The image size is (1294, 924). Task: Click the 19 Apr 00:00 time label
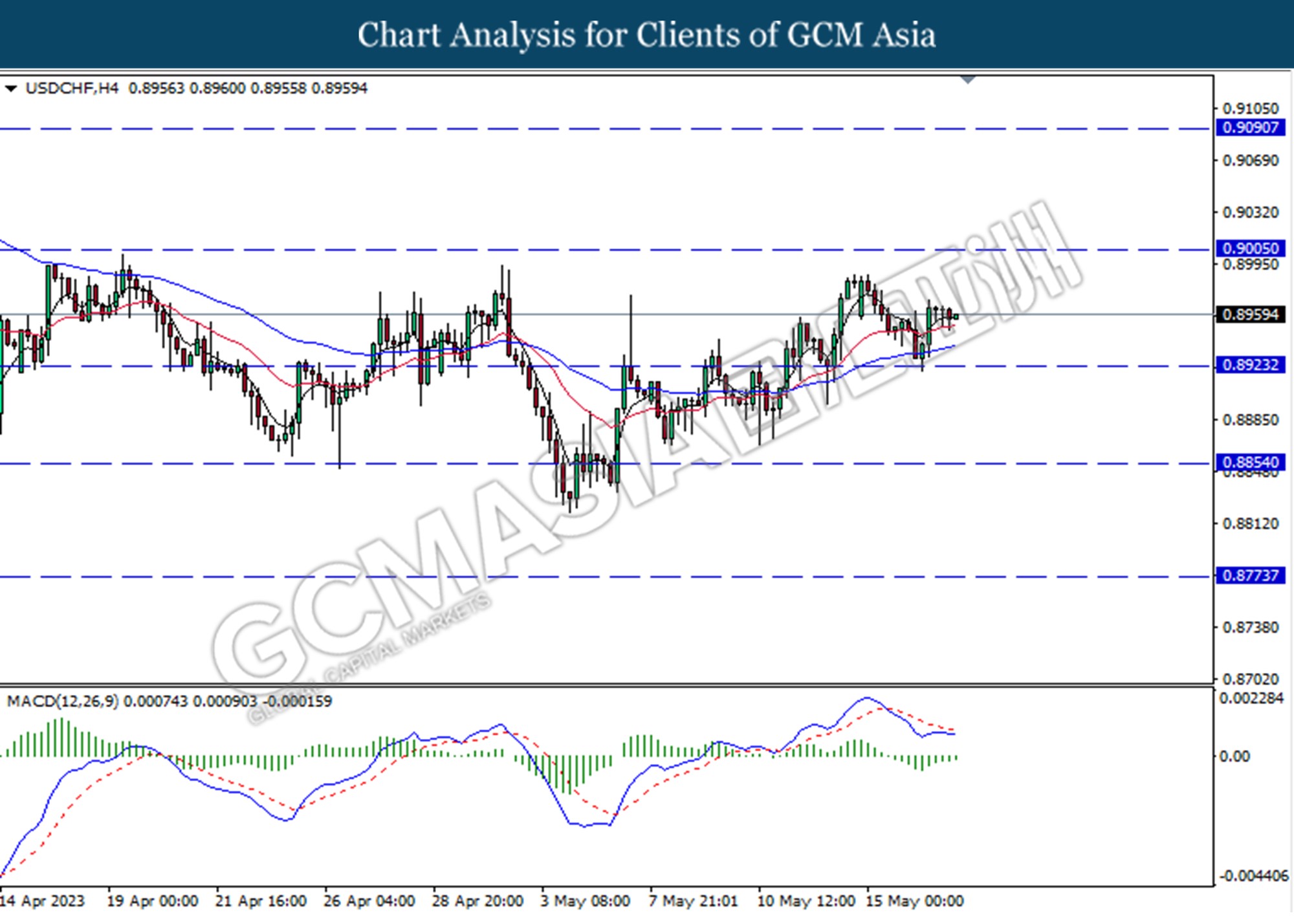(x=152, y=901)
